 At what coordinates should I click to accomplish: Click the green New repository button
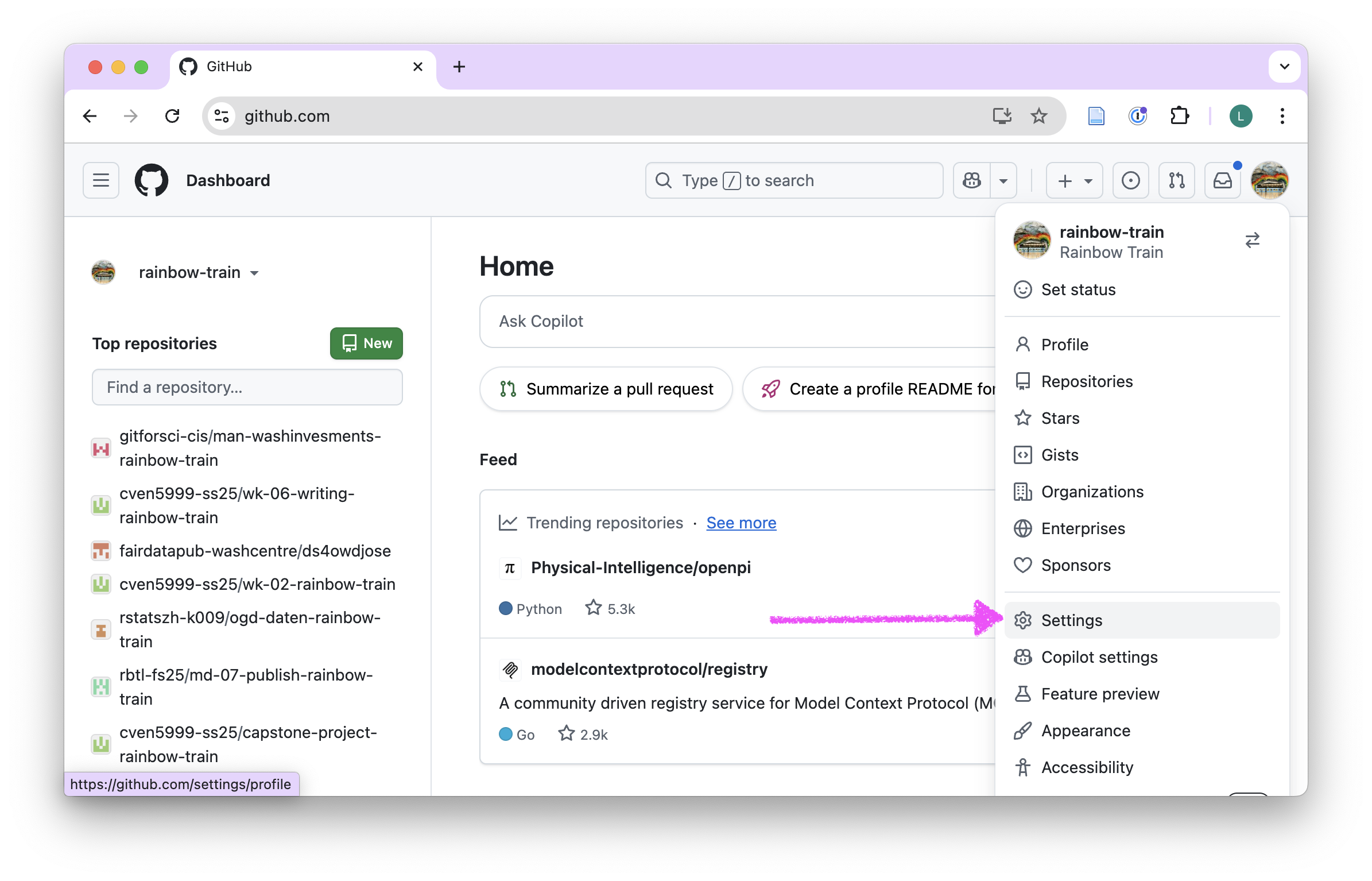pyautogui.click(x=366, y=343)
